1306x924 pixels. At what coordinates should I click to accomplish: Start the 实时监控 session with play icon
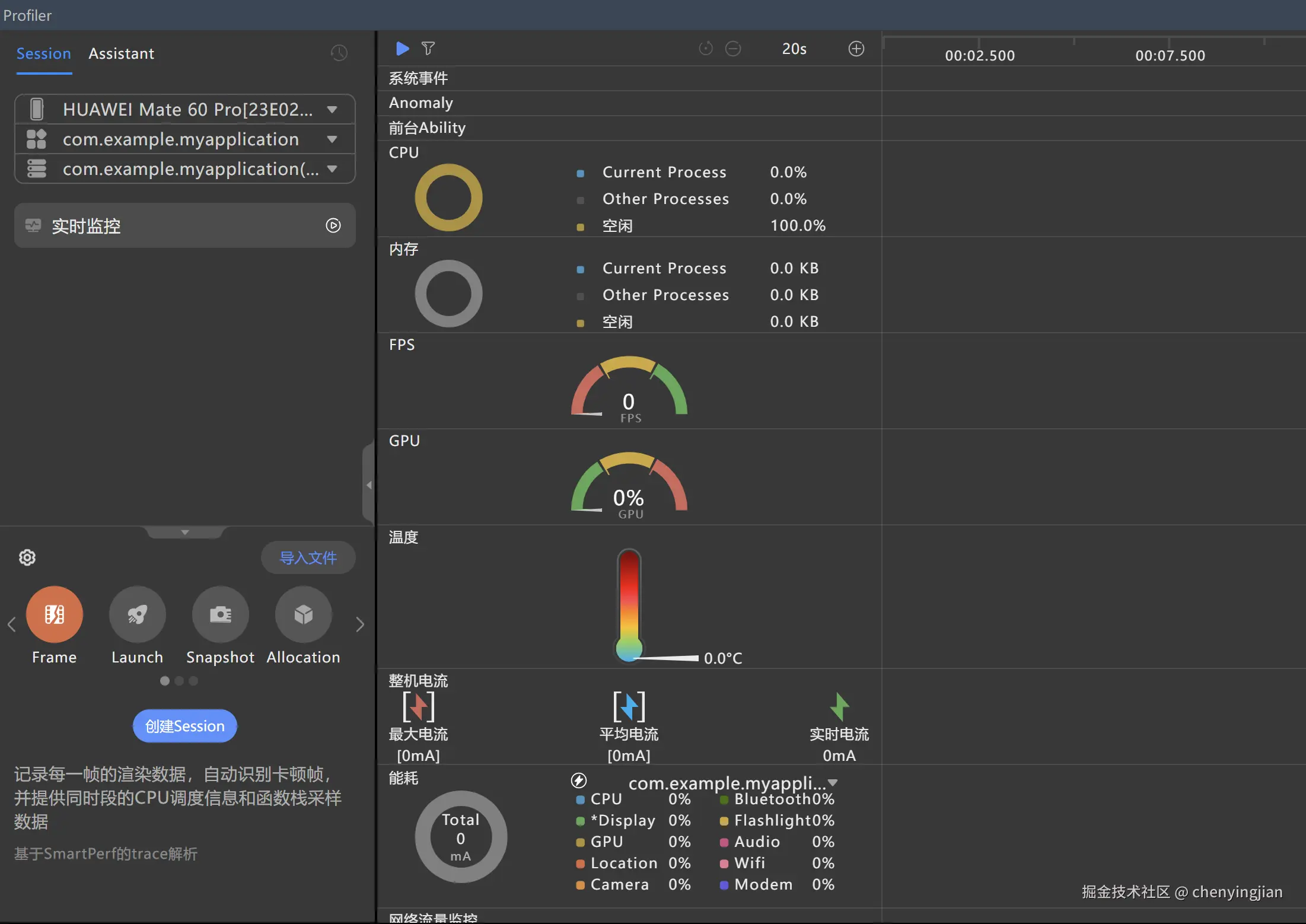[x=333, y=225]
